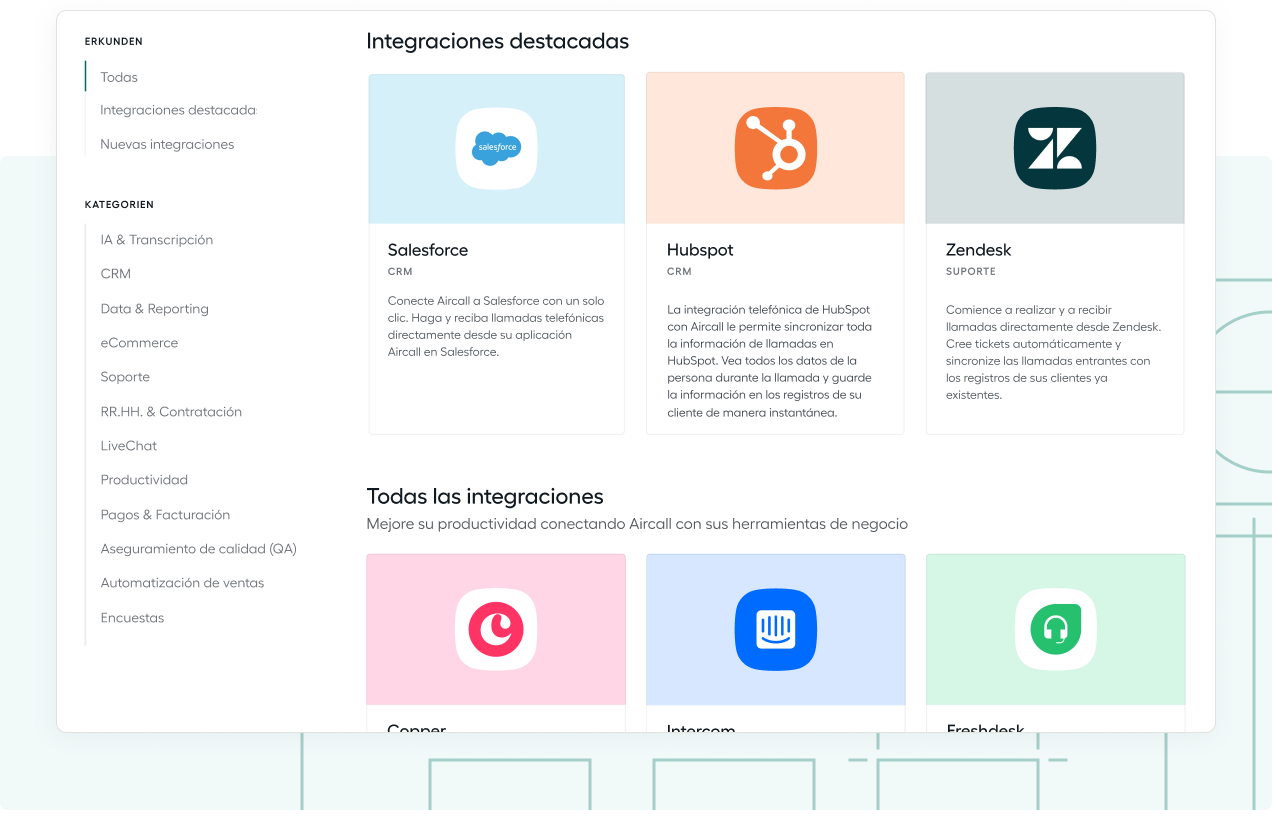Select Aseguramiento de calidad (QA) category
The height and width of the screenshot is (818, 1272).
pos(199,549)
